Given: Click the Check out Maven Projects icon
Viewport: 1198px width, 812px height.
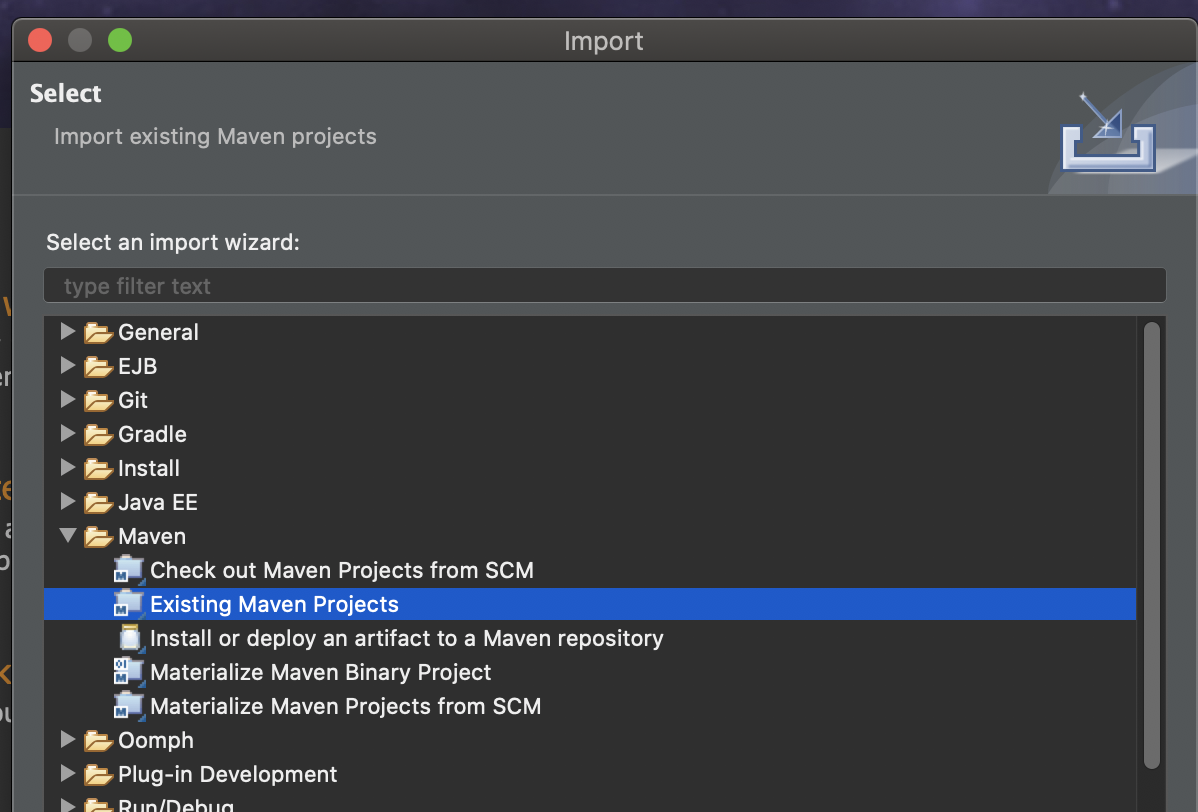Looking at the screenshot, I should (x=128, y=570).
